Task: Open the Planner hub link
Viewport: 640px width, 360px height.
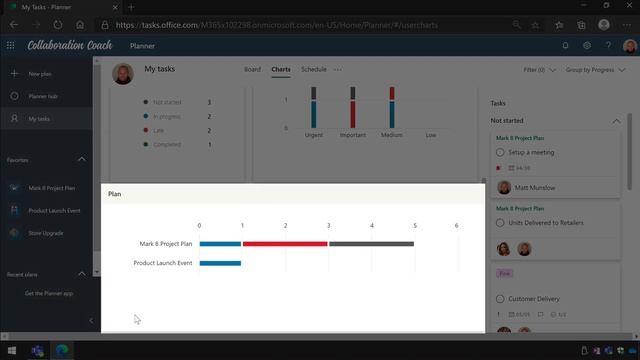Action: tap(43, 96)
